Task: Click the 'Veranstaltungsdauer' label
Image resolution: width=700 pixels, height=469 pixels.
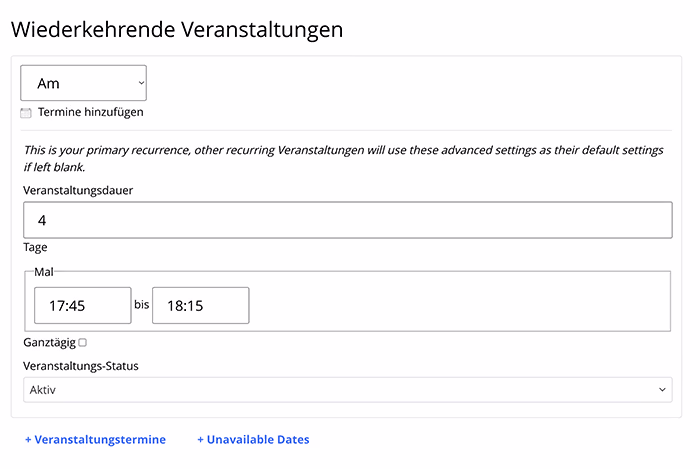Action: click(78, 191)
